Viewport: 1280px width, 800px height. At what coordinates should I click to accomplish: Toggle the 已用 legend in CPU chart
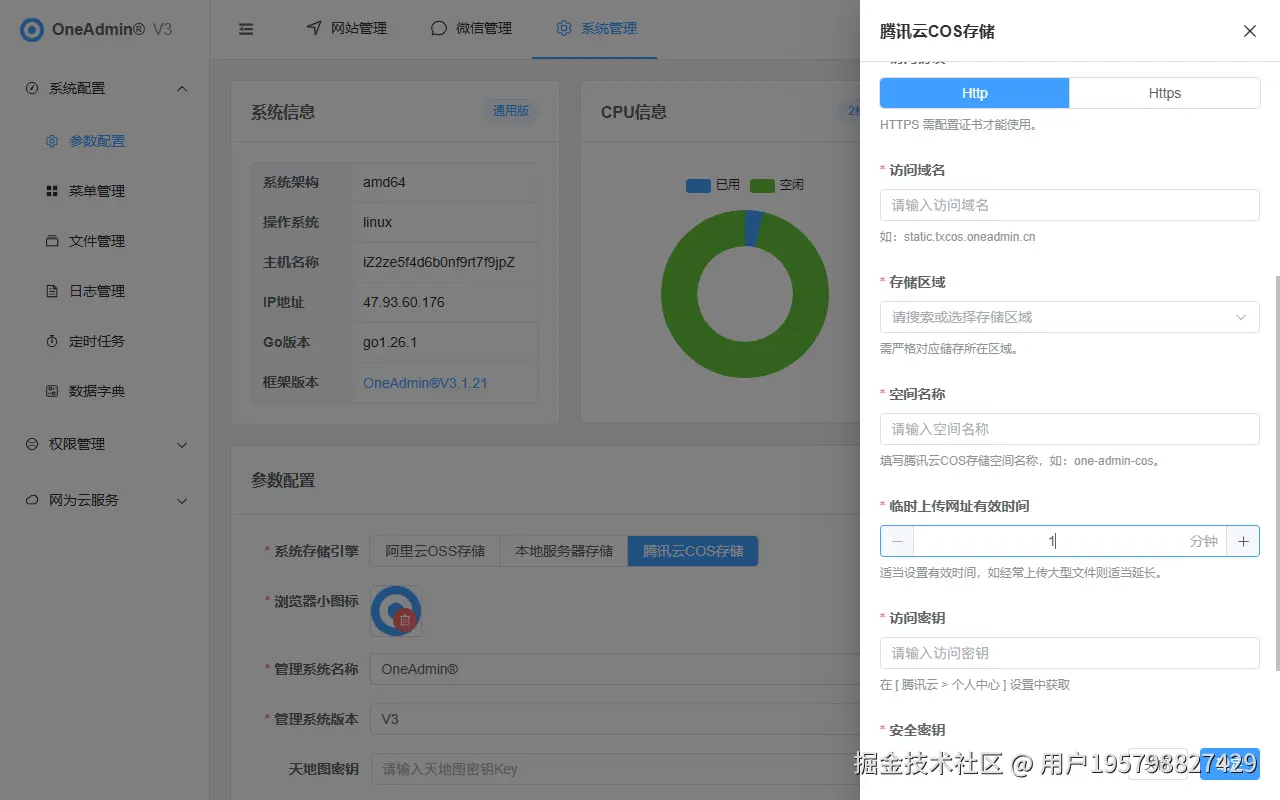tap(713, 185)
